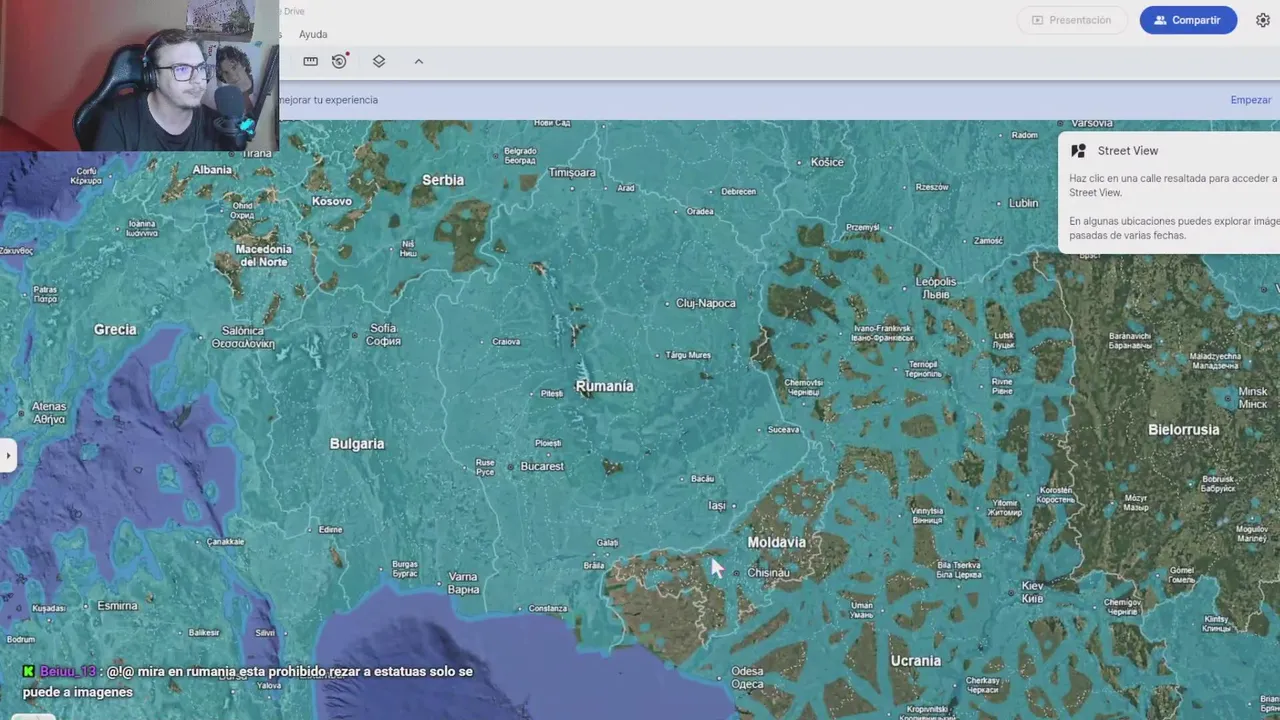
Task: Click the streamer webcam overlay
Action: tap(139, 75)
